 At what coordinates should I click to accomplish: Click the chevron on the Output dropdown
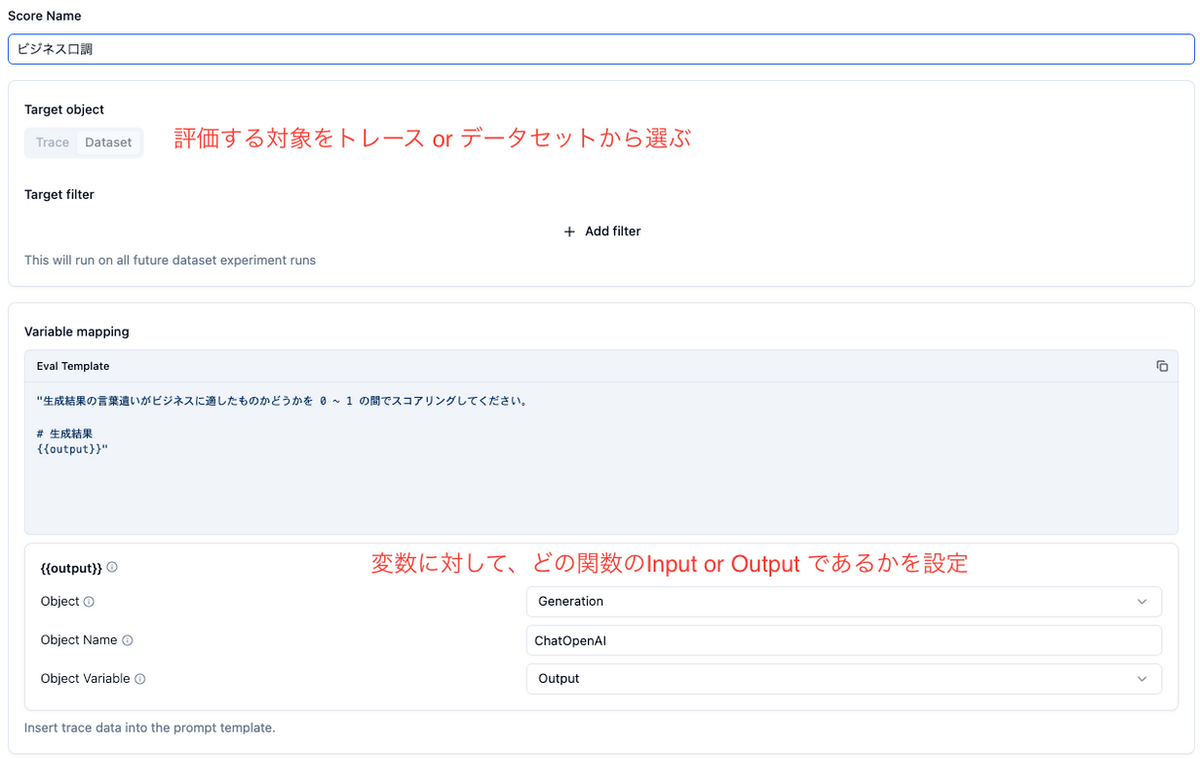point(1142,679)
